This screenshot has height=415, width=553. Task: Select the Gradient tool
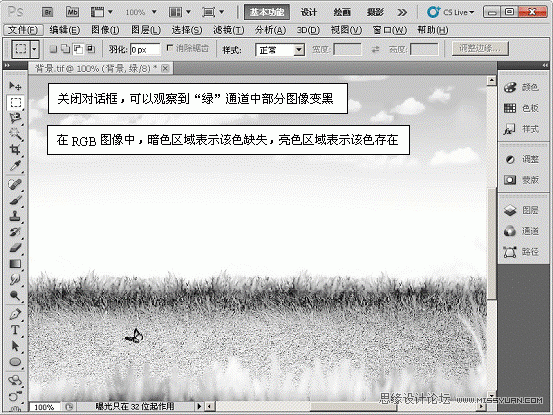pos(15,264)
